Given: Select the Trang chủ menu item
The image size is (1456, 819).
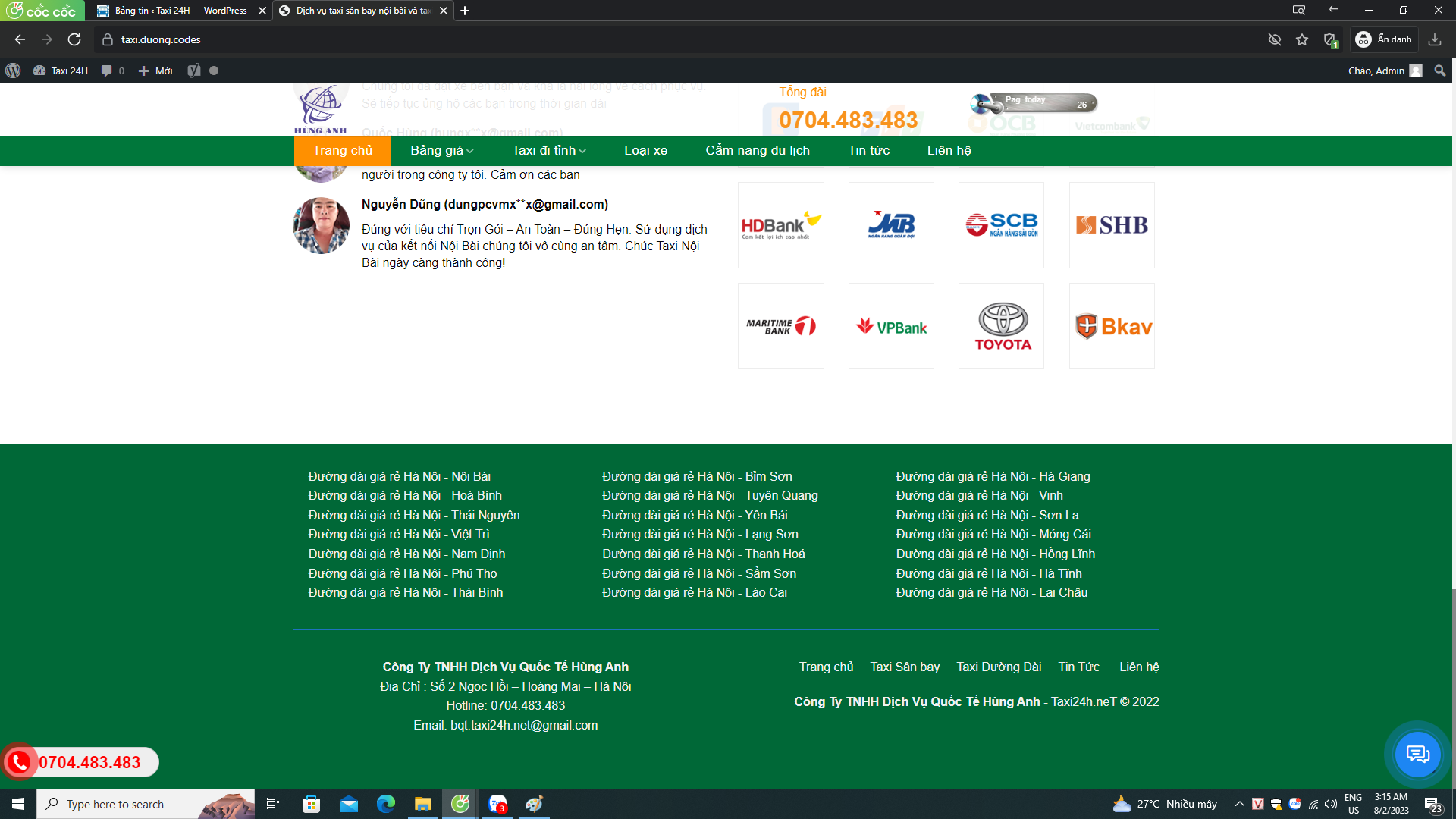Looking at the screenshot, I should pyautogui.click(x=342, y=150).
